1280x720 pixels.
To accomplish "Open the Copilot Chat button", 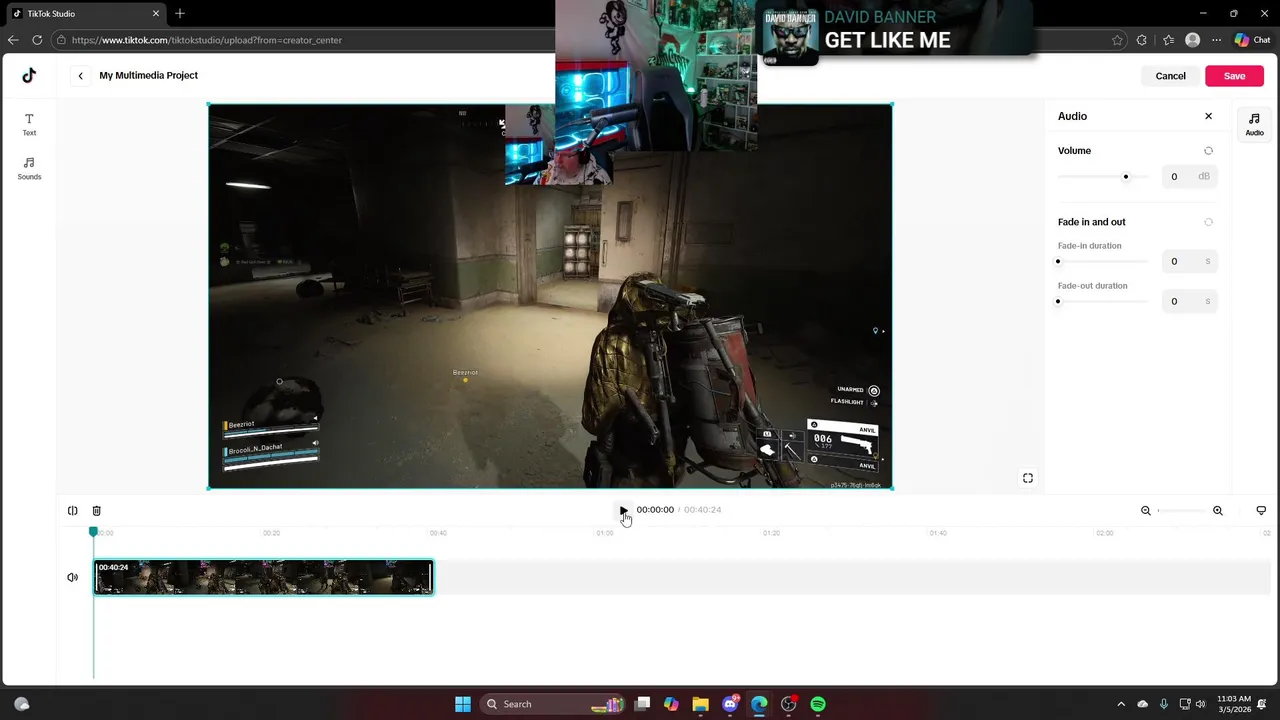I will coord(1252,40).
